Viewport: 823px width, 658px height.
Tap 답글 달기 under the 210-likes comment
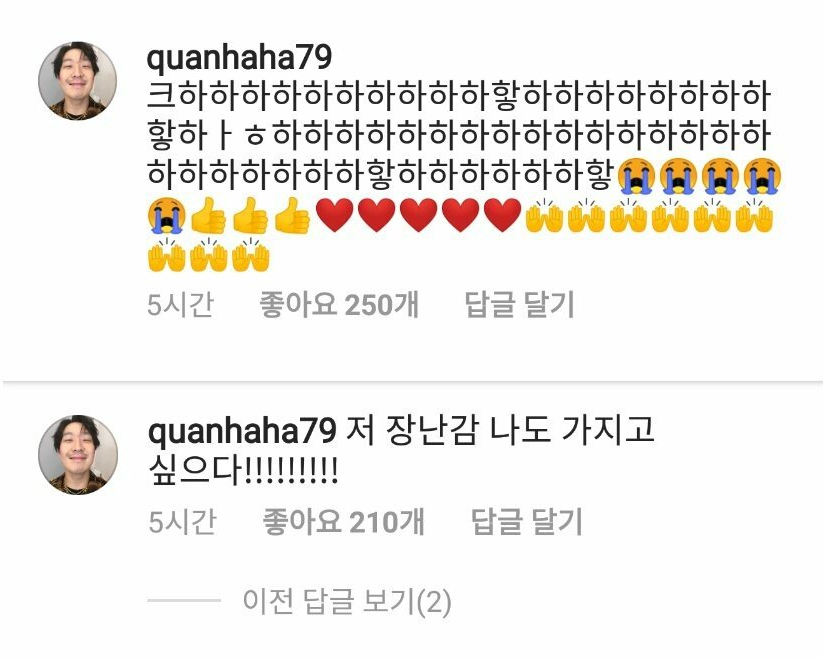point(526,522)
